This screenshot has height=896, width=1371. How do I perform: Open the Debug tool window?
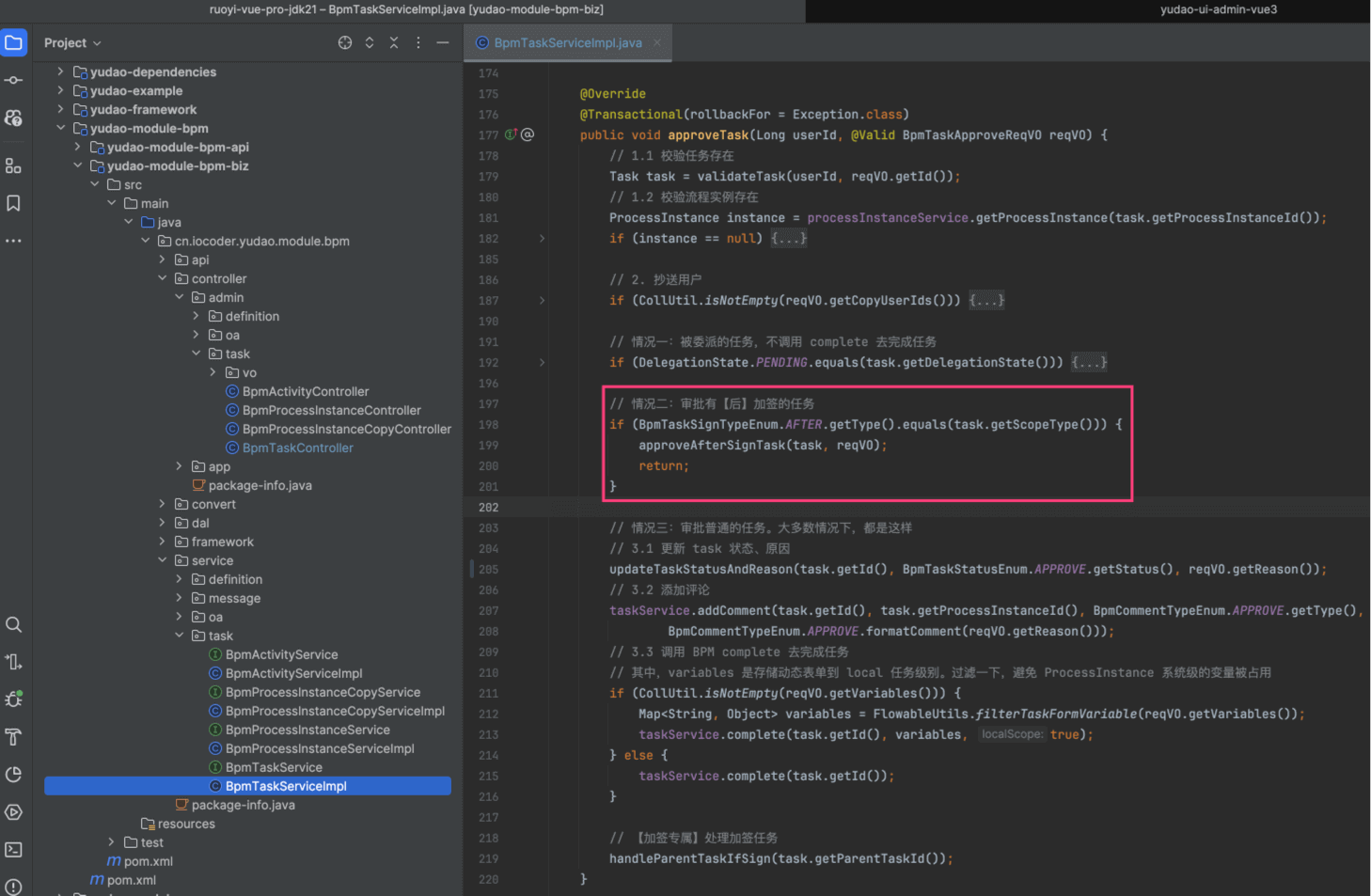[13, 700]
